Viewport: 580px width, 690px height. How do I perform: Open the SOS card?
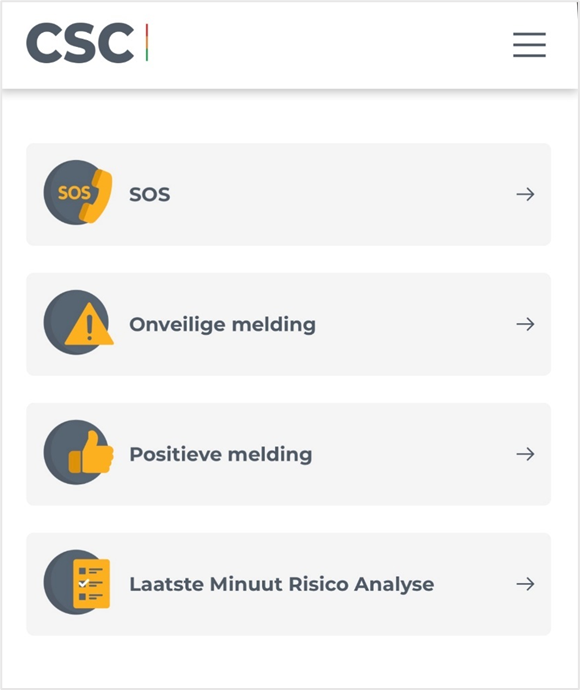pyautogui.click(x=289, y=194)
